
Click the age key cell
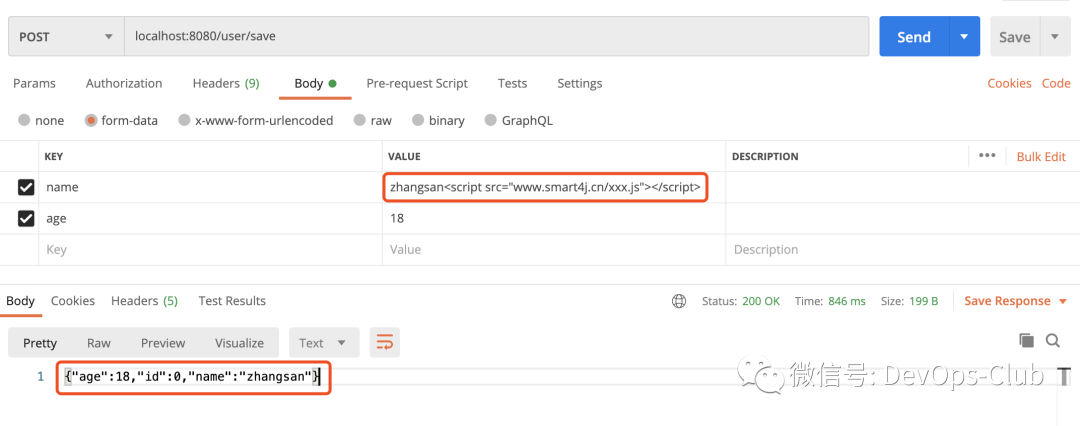coord(210,219)
